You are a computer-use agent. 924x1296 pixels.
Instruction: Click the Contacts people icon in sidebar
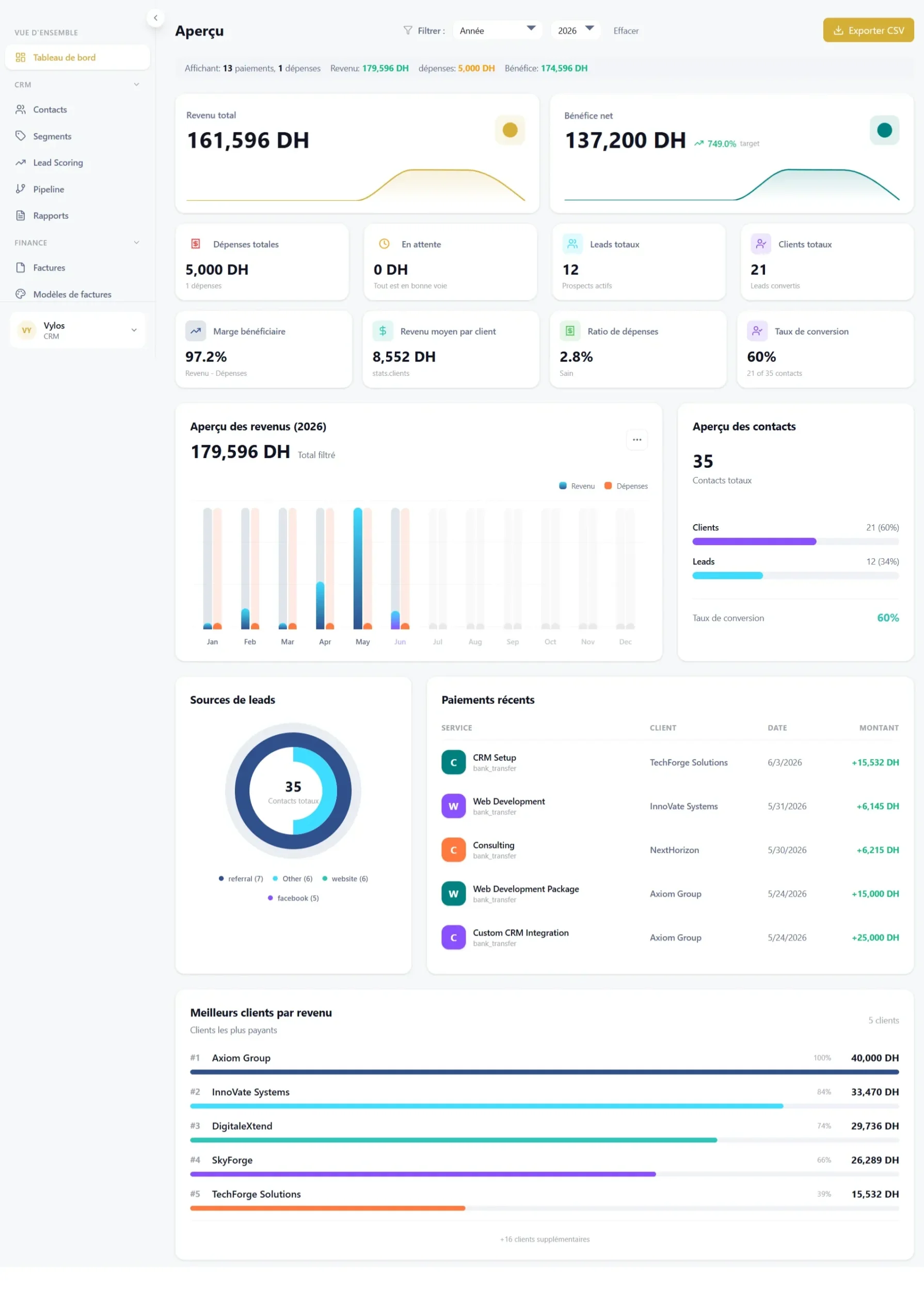click(x=21, y=109)
